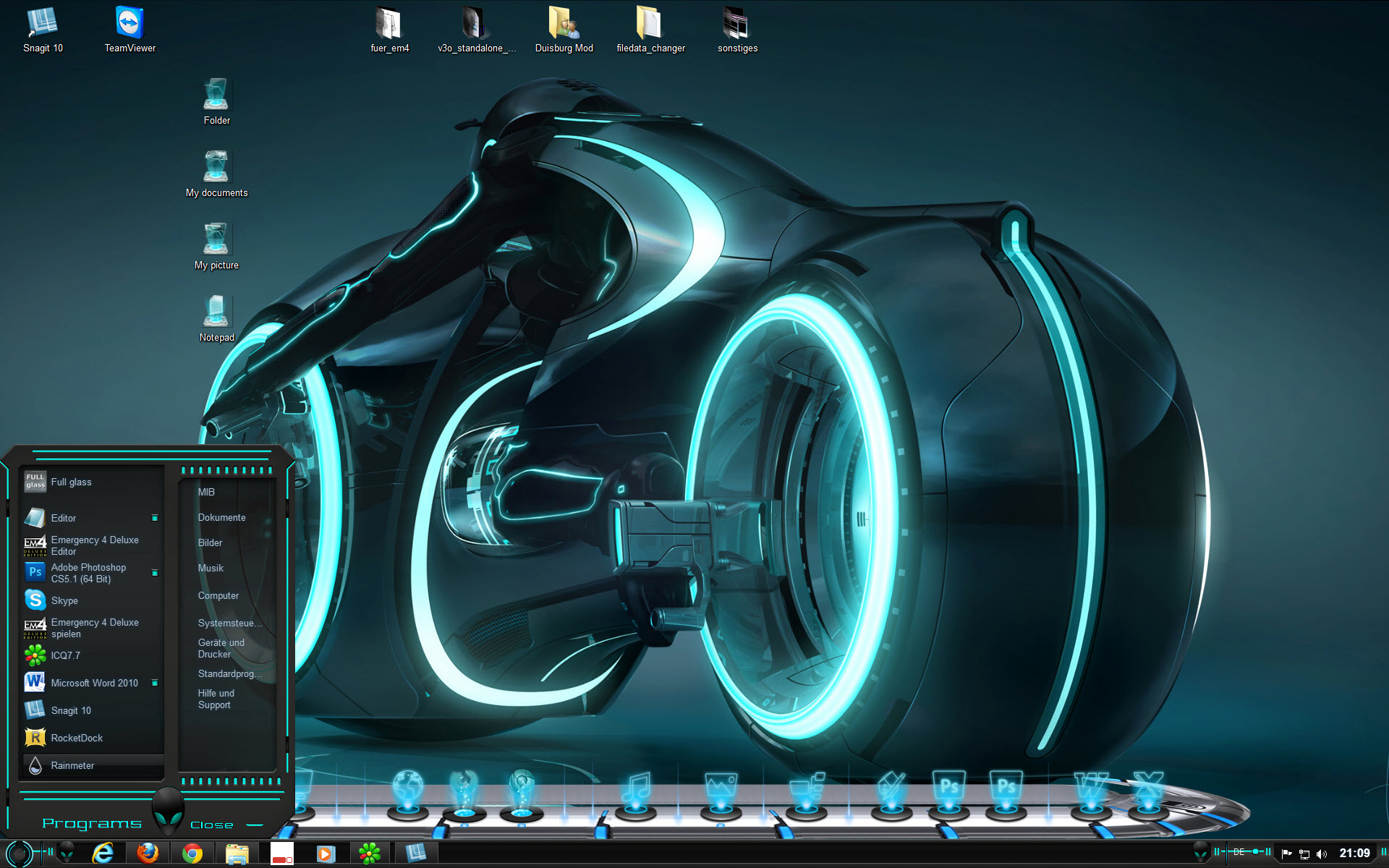The height and width of the screenshot is (868, 1389).
Task: Open Computer in the start menu
Action: tap(218, 595)
